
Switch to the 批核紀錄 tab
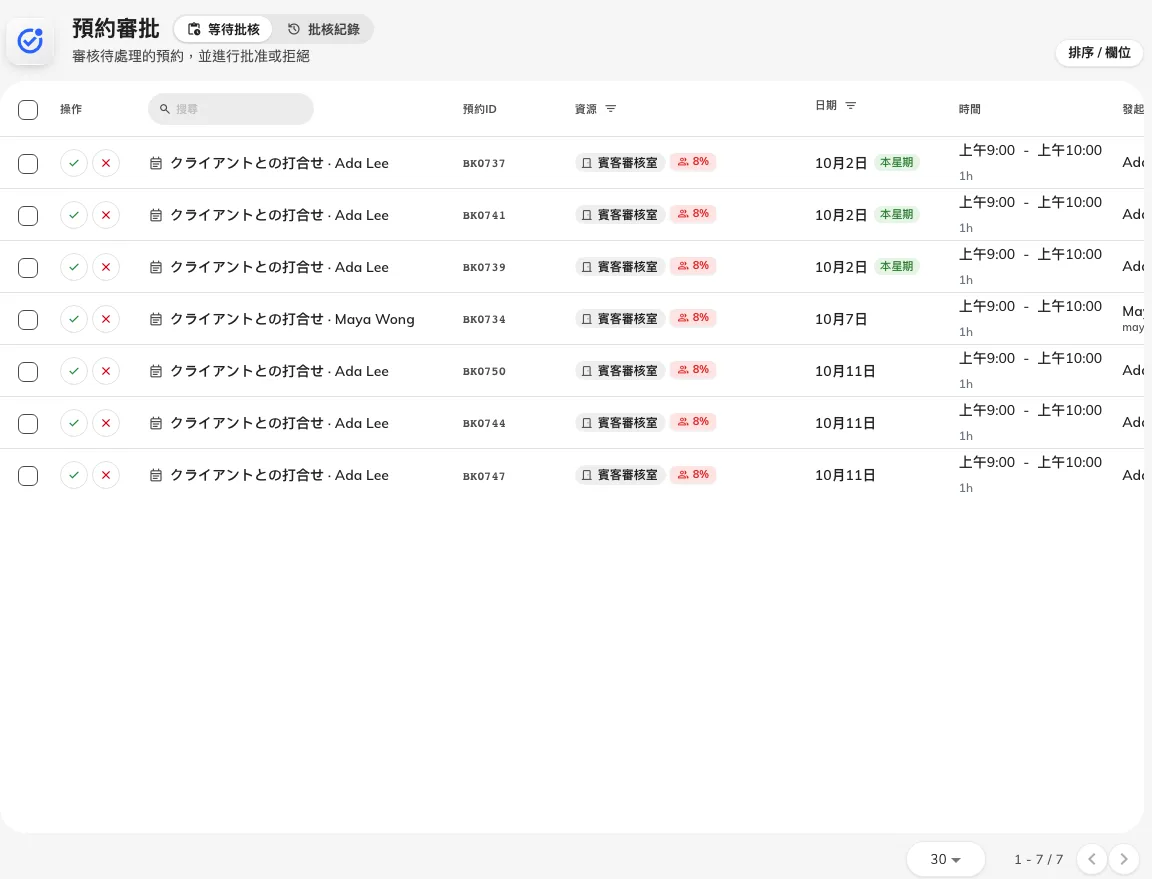[323, 29]
